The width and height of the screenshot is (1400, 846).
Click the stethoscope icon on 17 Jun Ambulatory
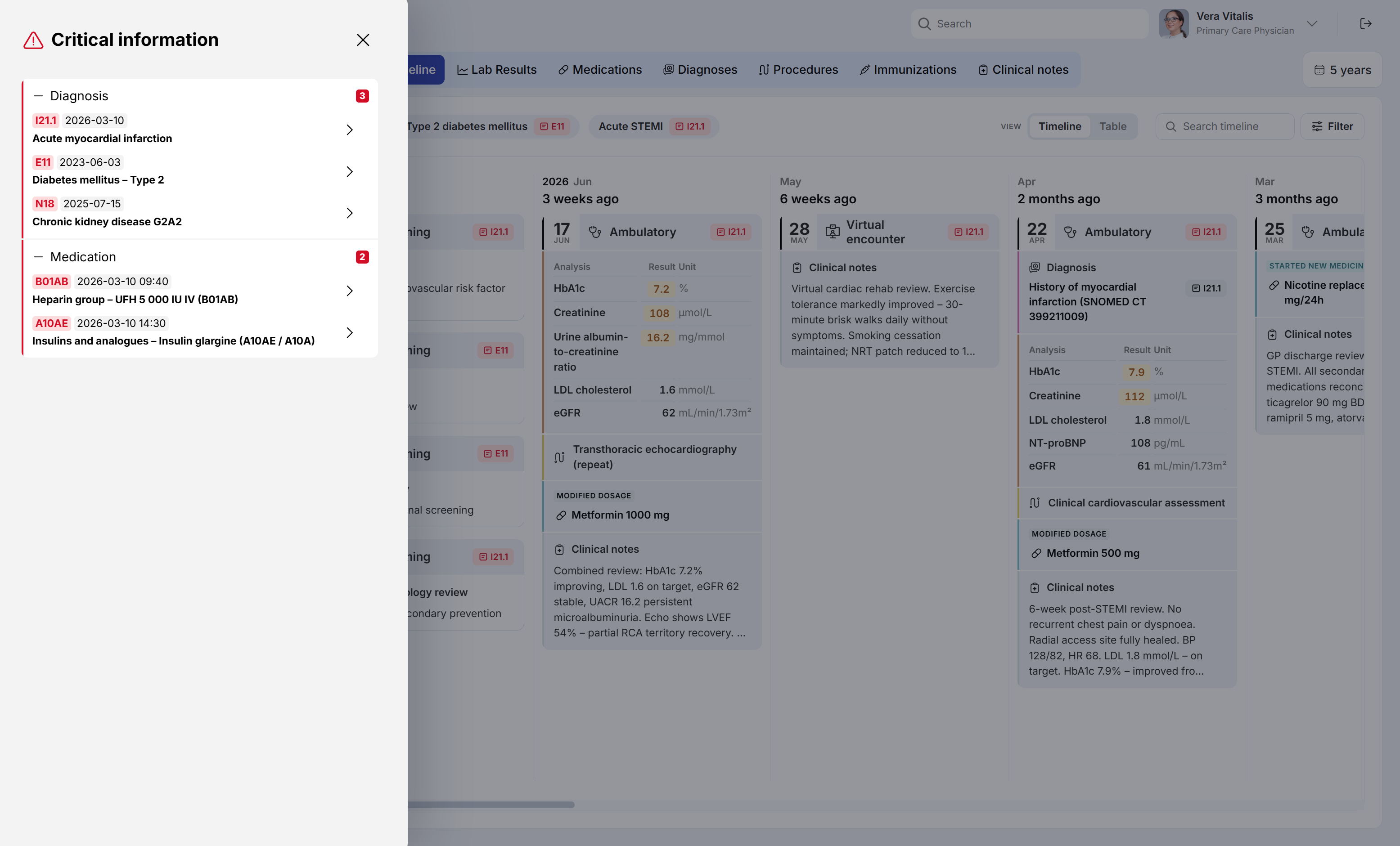[595, 232]
